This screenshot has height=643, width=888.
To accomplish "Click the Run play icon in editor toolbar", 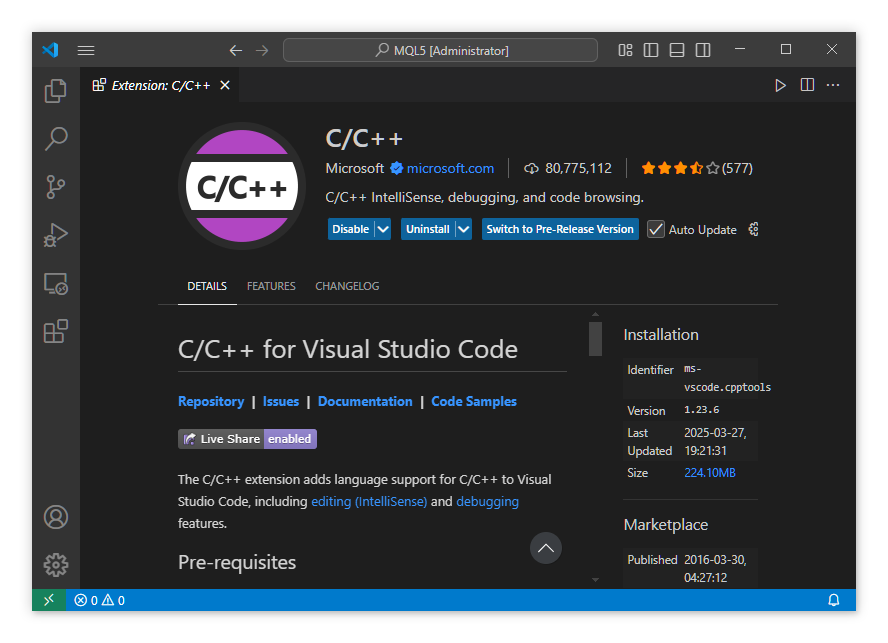I will tap(780, 85).
